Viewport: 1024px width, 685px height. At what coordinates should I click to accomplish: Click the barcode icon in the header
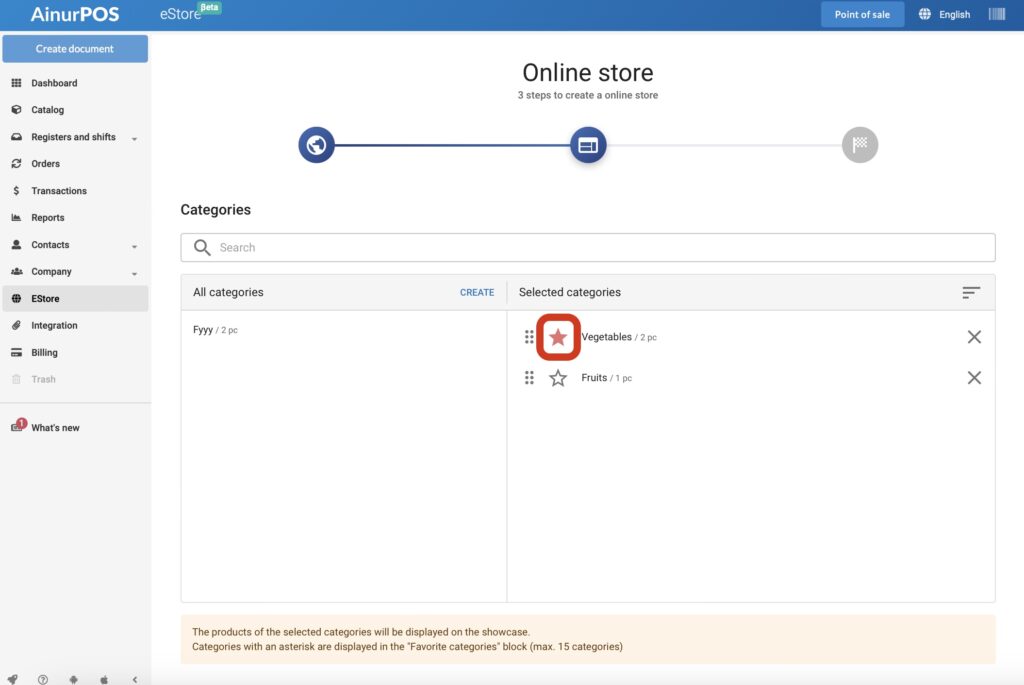click(x=997, y=14)
